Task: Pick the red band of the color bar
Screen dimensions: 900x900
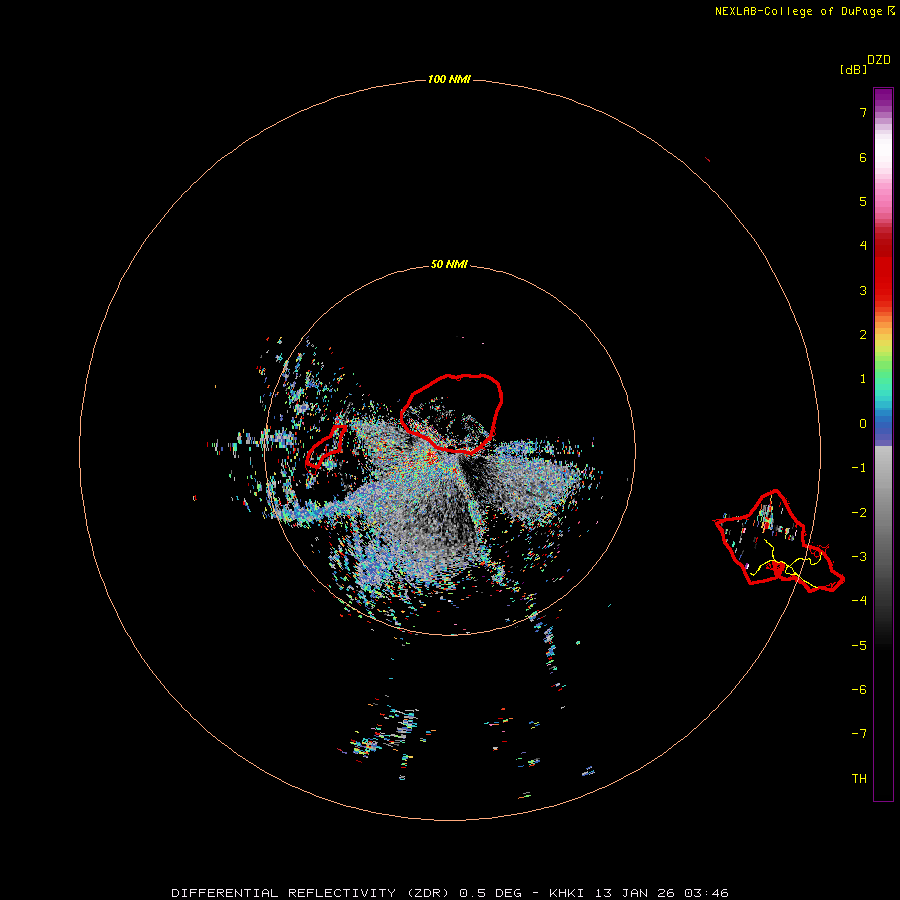Action: coord(883,270)
